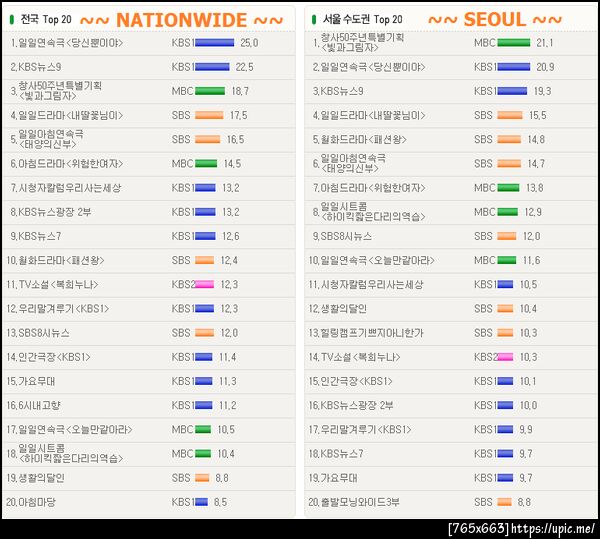Click the orange NATIONWIDE heading
600x539 pixels.
point(181,20)
